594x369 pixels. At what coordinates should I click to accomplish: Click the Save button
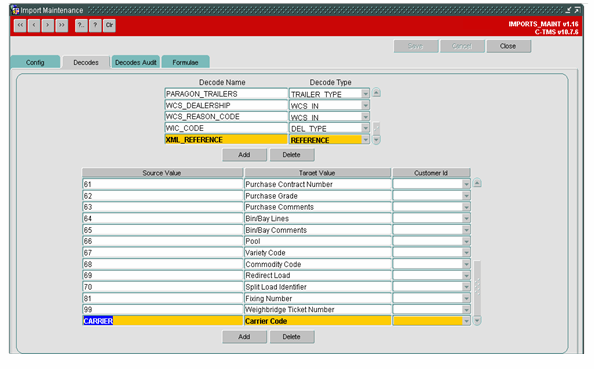pos(416,46)
